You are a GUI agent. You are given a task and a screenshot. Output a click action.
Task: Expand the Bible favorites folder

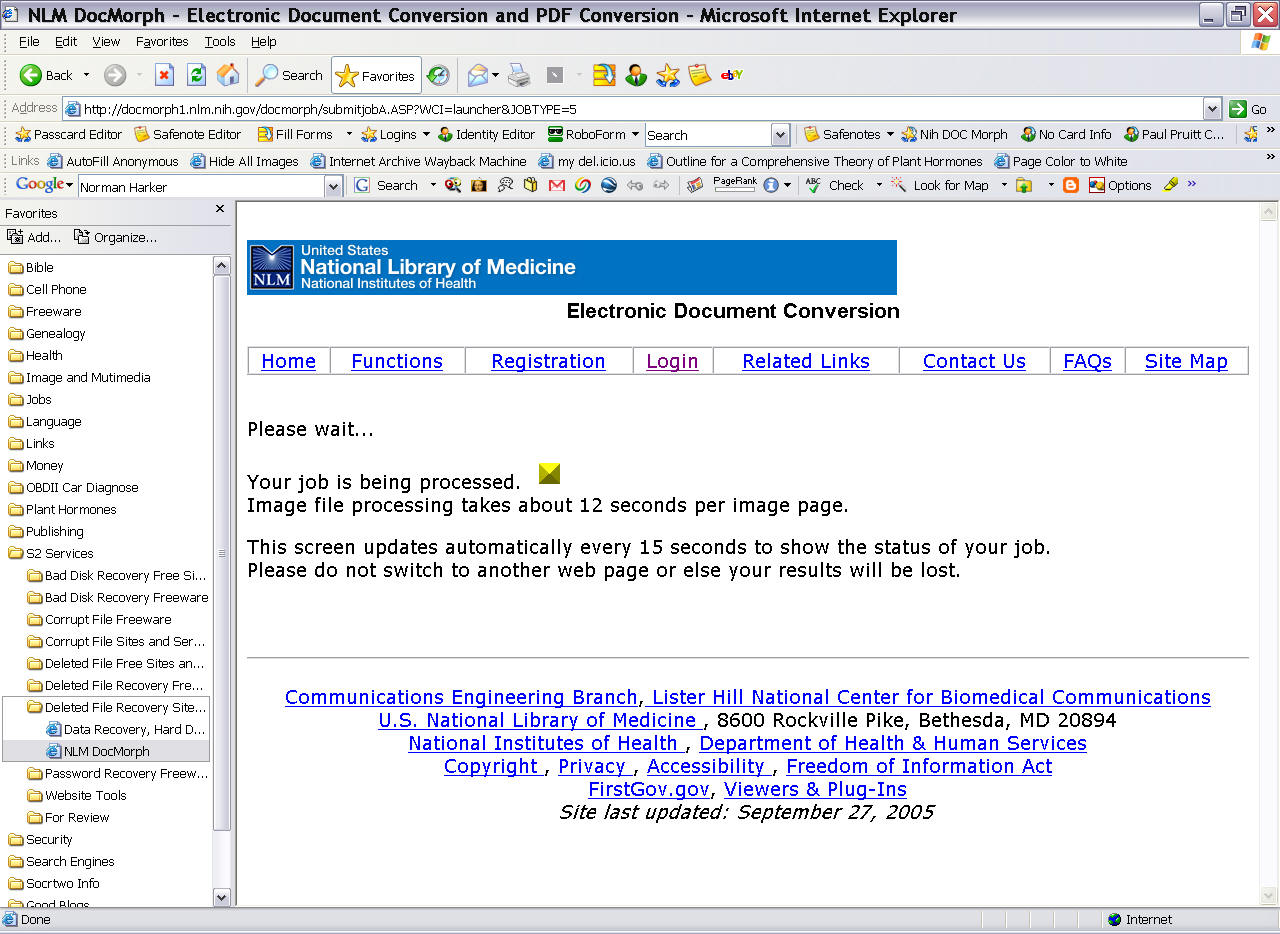tap(31, 267)
